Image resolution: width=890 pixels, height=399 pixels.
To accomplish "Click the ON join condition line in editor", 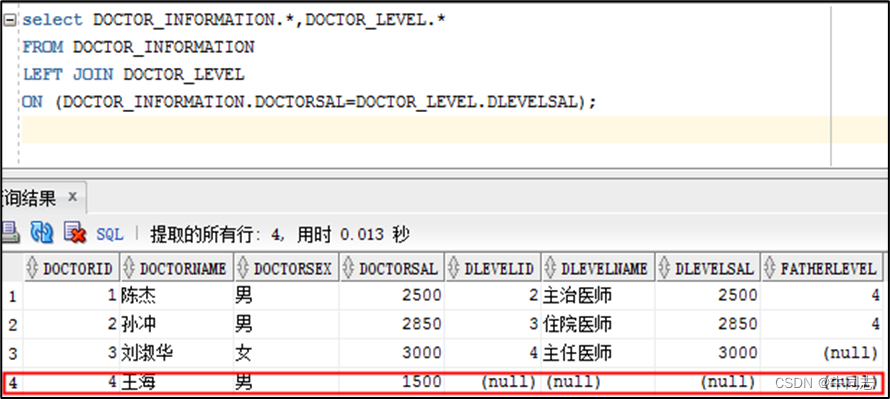I will pyautogui.click(x=309, y=102).
